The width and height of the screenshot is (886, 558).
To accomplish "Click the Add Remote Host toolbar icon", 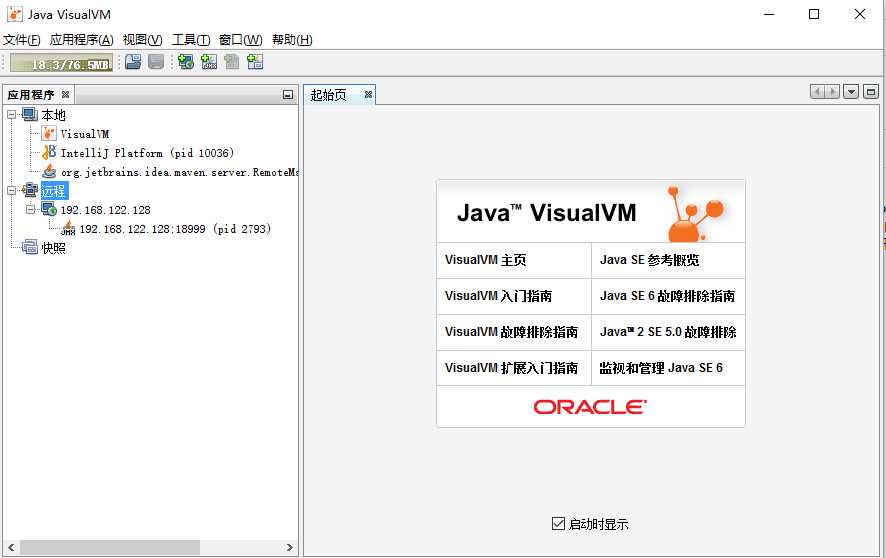I will click(185, 62).
